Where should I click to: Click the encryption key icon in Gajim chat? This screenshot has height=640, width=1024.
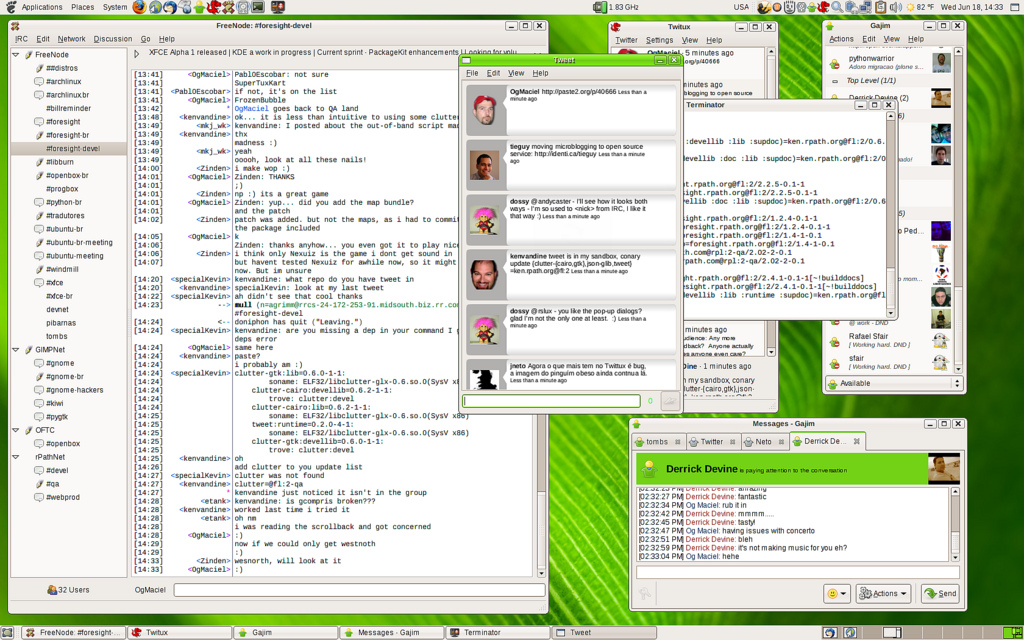tap(645, 593)
